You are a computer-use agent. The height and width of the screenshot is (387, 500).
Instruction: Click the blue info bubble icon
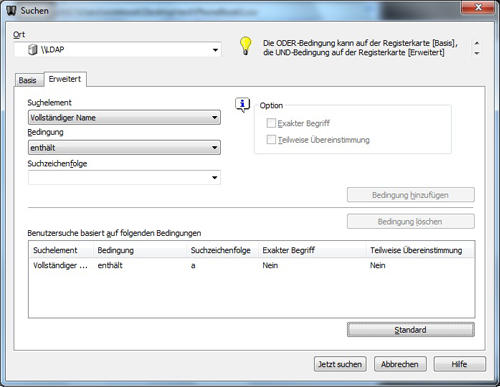click(242, 105)
